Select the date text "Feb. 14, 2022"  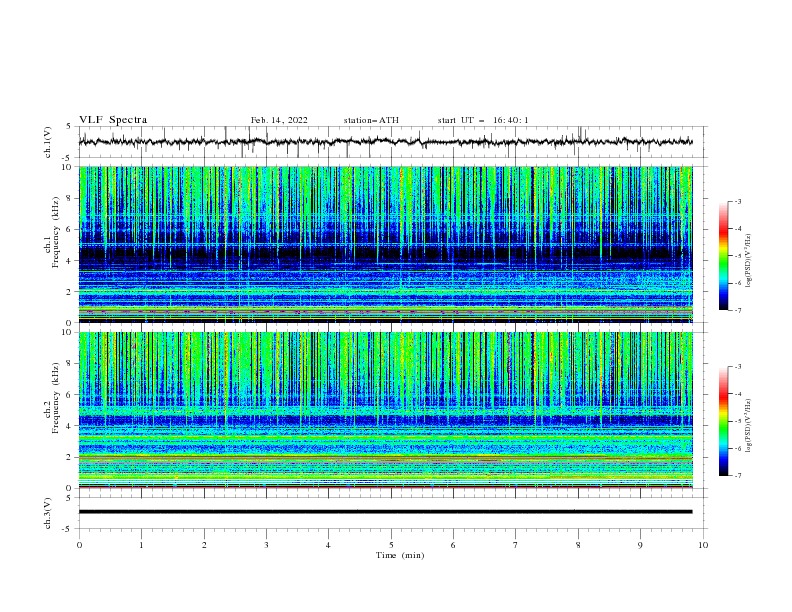coord(279,120)
